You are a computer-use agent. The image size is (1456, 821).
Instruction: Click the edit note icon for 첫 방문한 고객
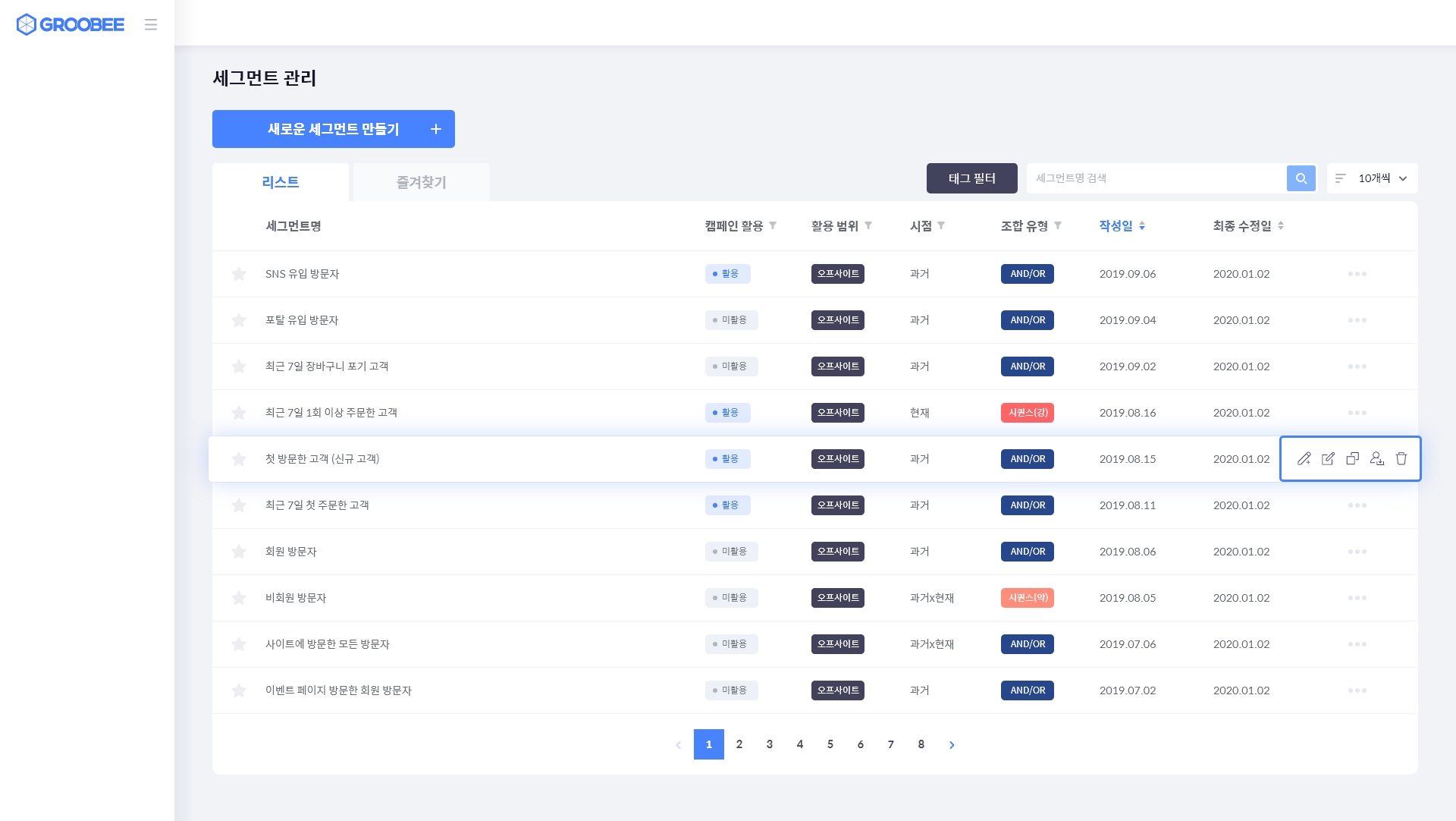[x=1328, y=458]
